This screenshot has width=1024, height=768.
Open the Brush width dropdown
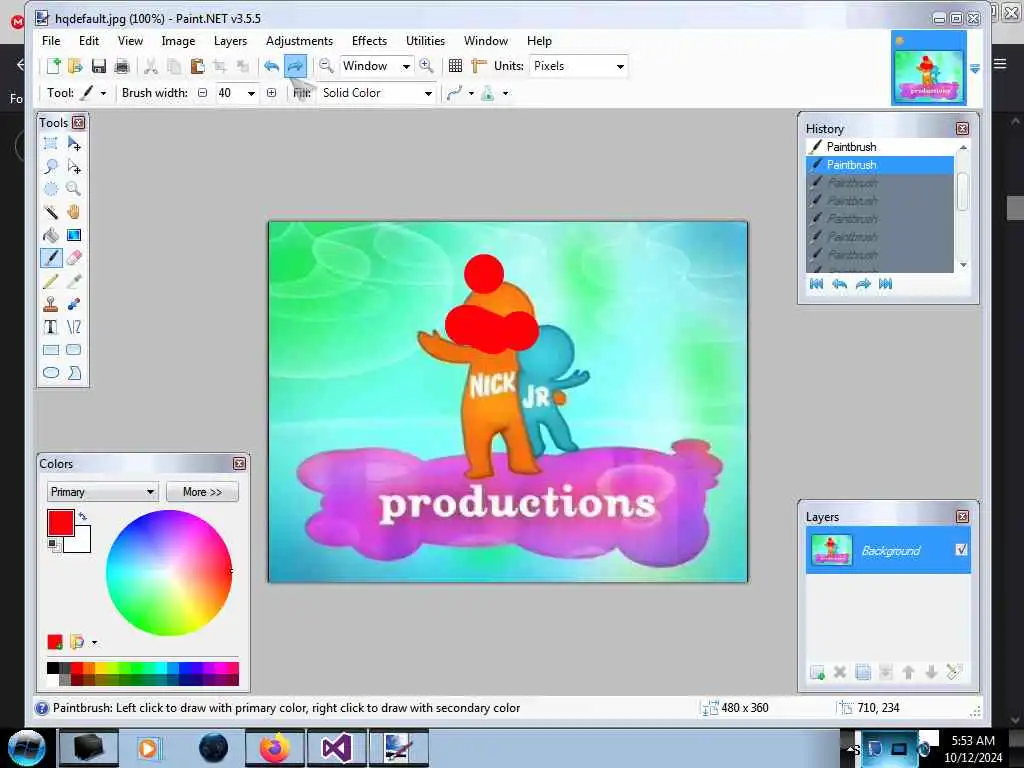pos(251,93)
